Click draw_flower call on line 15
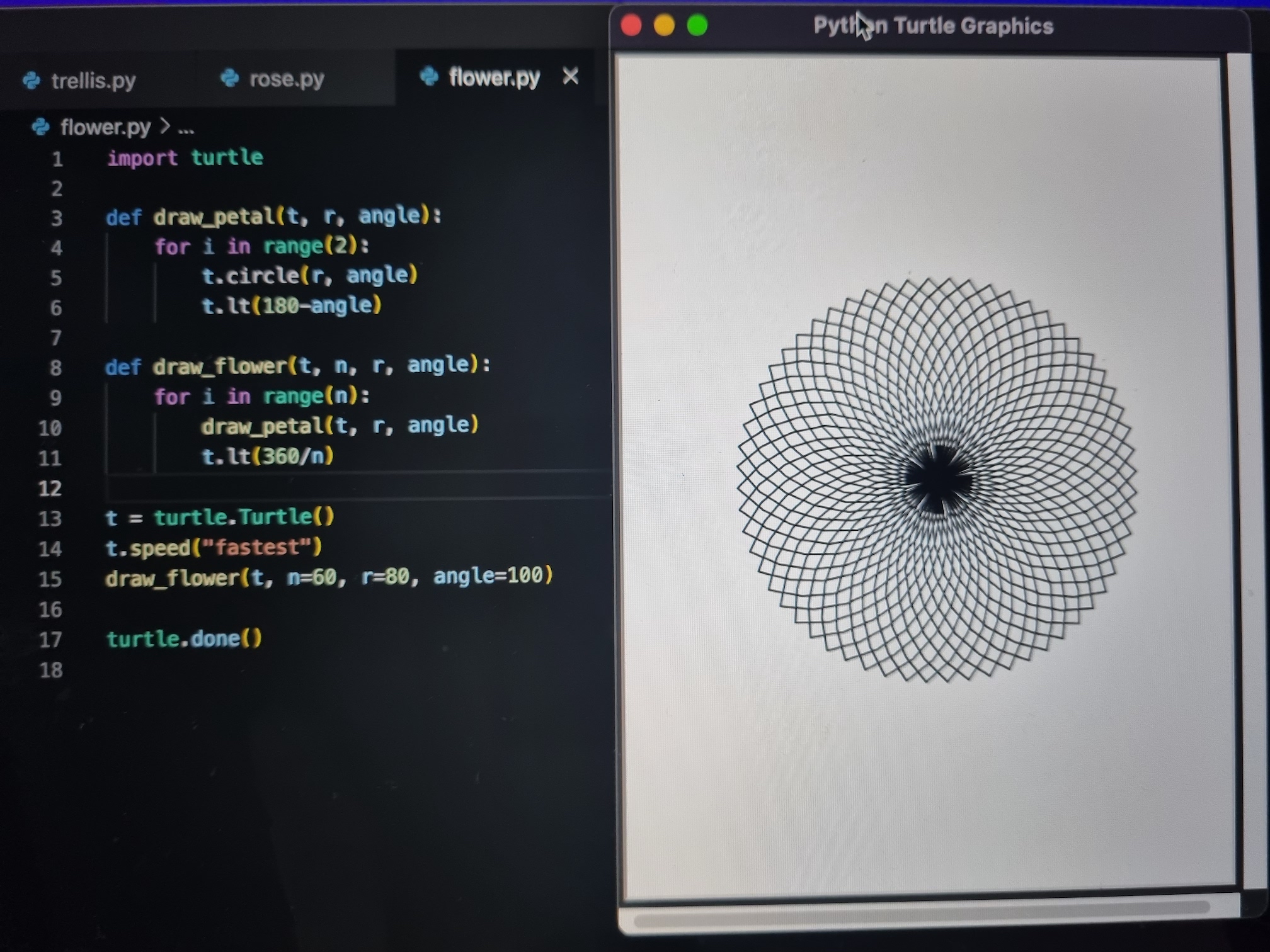Screen dimensions: 1270x952 coord(171,577)
